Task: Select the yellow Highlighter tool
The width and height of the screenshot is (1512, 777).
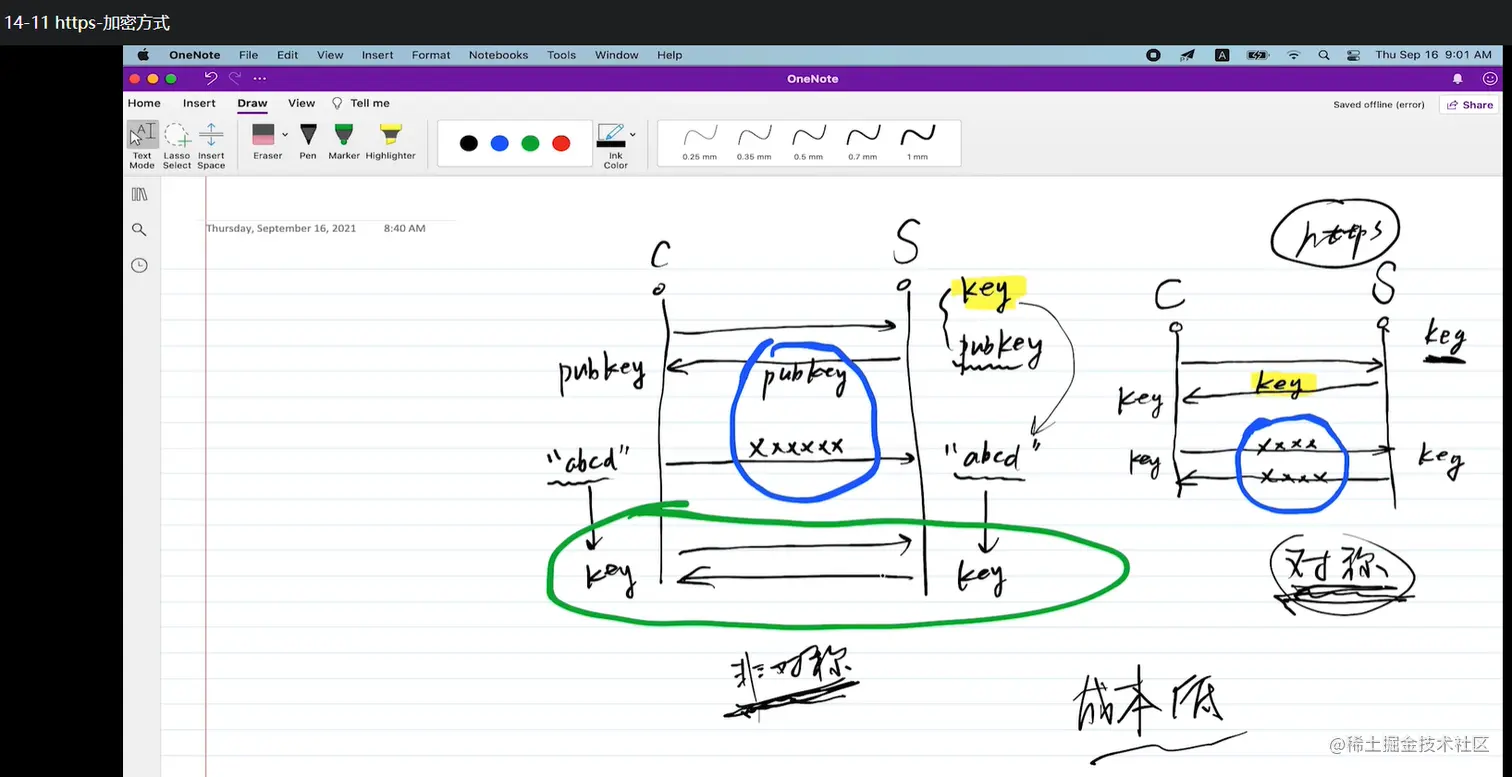Action: (390, 141)
